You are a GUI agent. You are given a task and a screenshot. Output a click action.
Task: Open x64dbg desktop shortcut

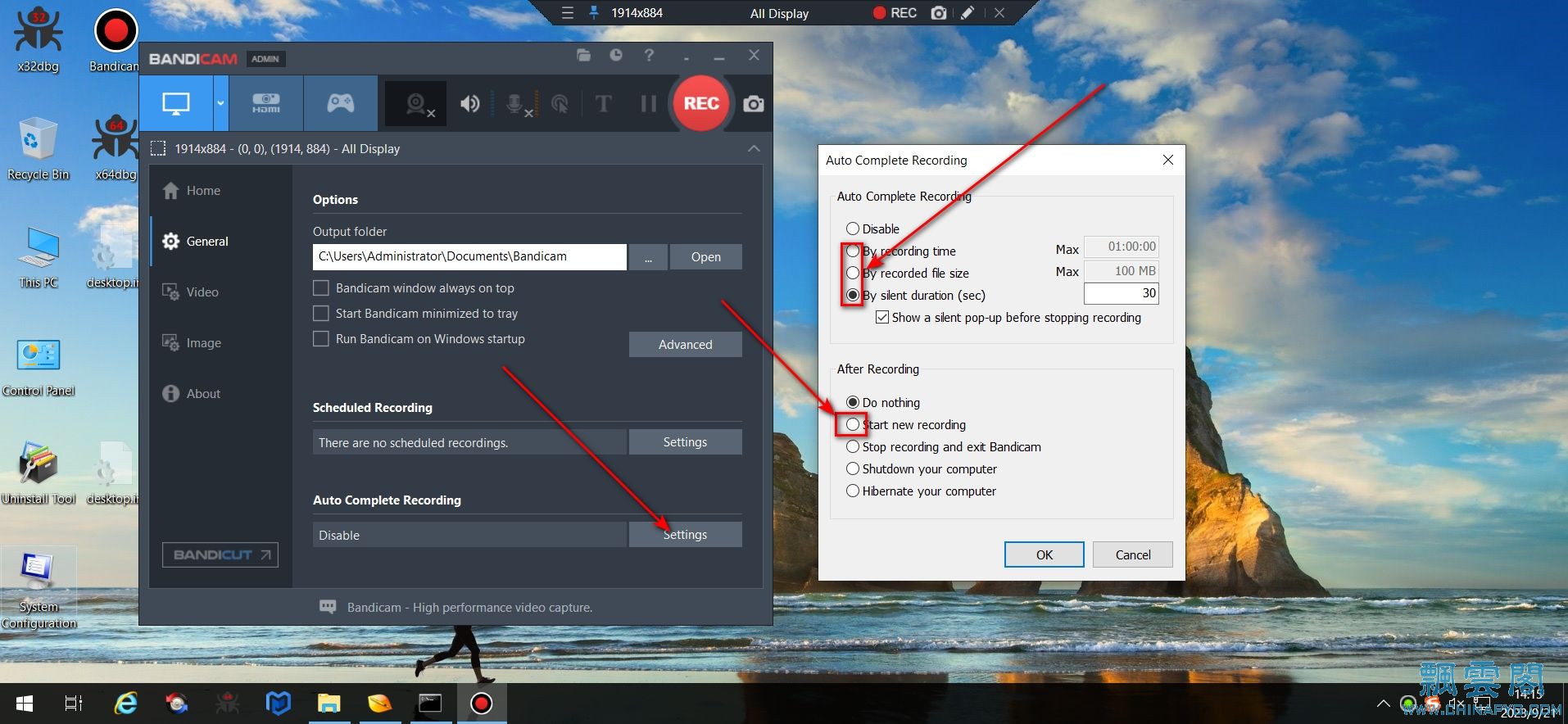click(x=116, y=147)
